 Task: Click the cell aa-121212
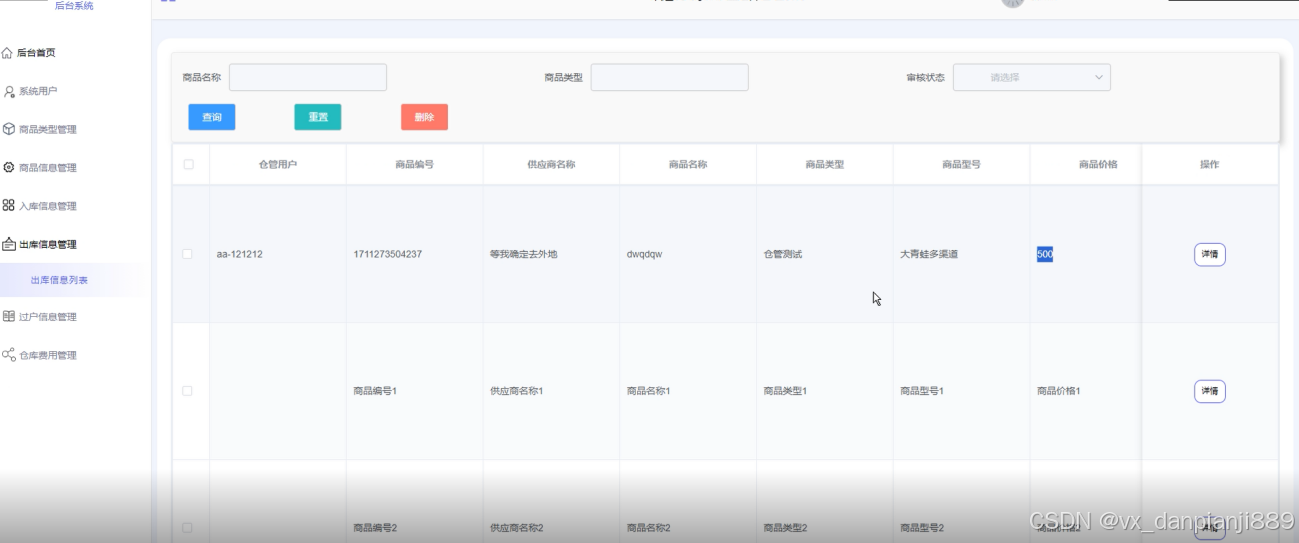pyautogui.click(x=240, y=254)
